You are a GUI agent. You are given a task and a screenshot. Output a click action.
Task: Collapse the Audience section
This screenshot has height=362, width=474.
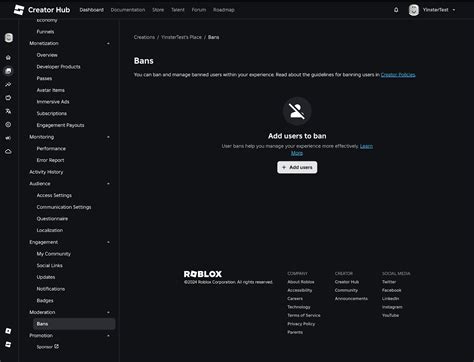[x=108, y=184]
